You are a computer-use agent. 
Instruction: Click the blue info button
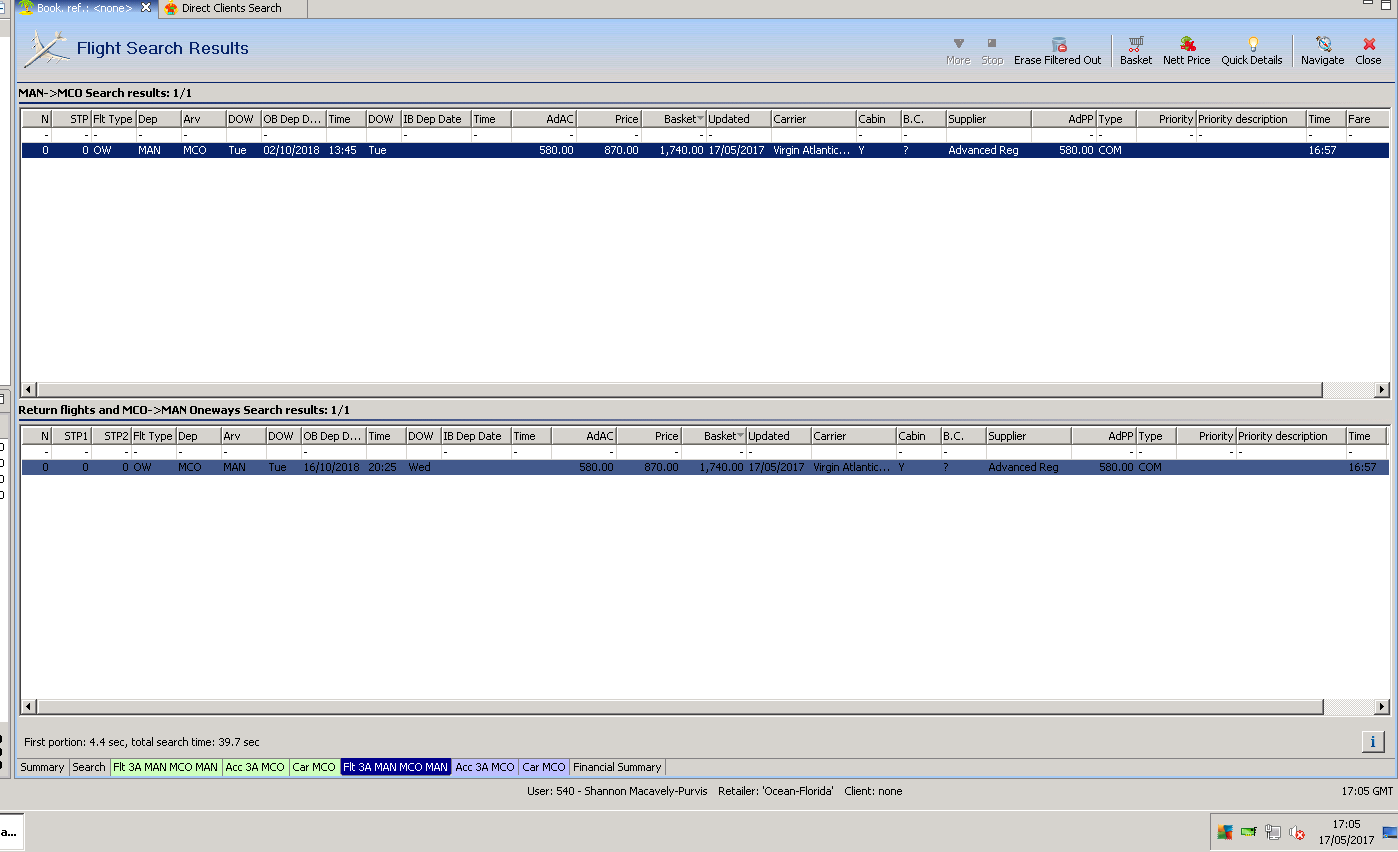pos(1373,742)
